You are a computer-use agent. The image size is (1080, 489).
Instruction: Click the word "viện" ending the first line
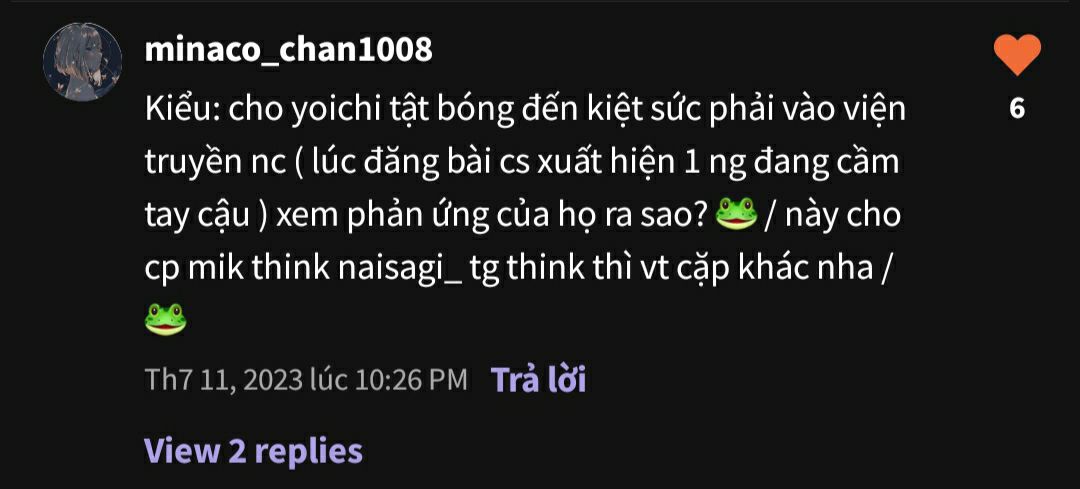click(x=875, y=110)
